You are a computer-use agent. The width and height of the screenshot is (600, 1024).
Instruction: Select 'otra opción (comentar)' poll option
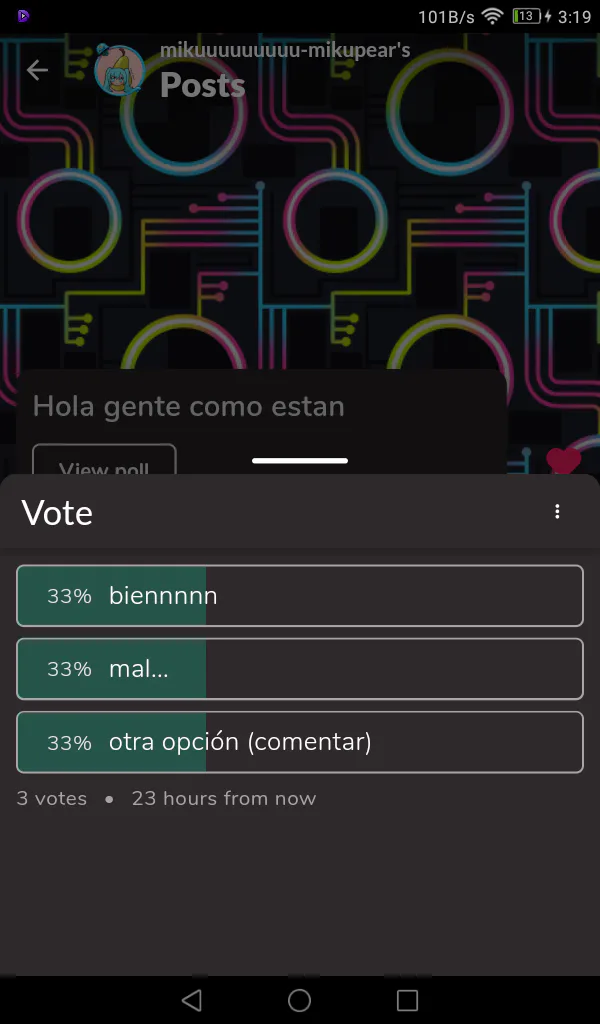(x=300, y=742)
